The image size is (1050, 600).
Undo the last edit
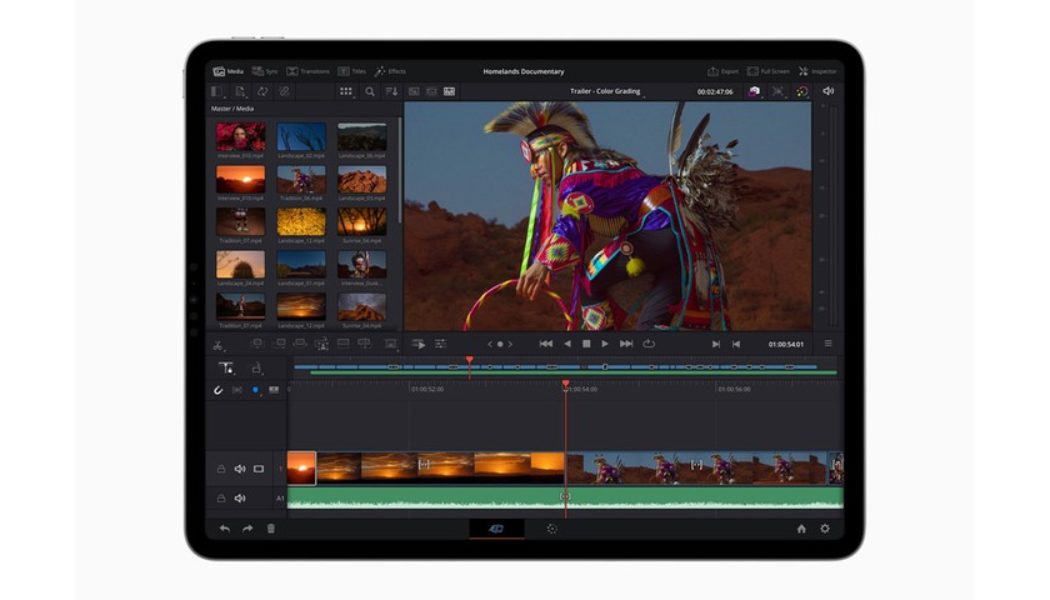[224, 527]
